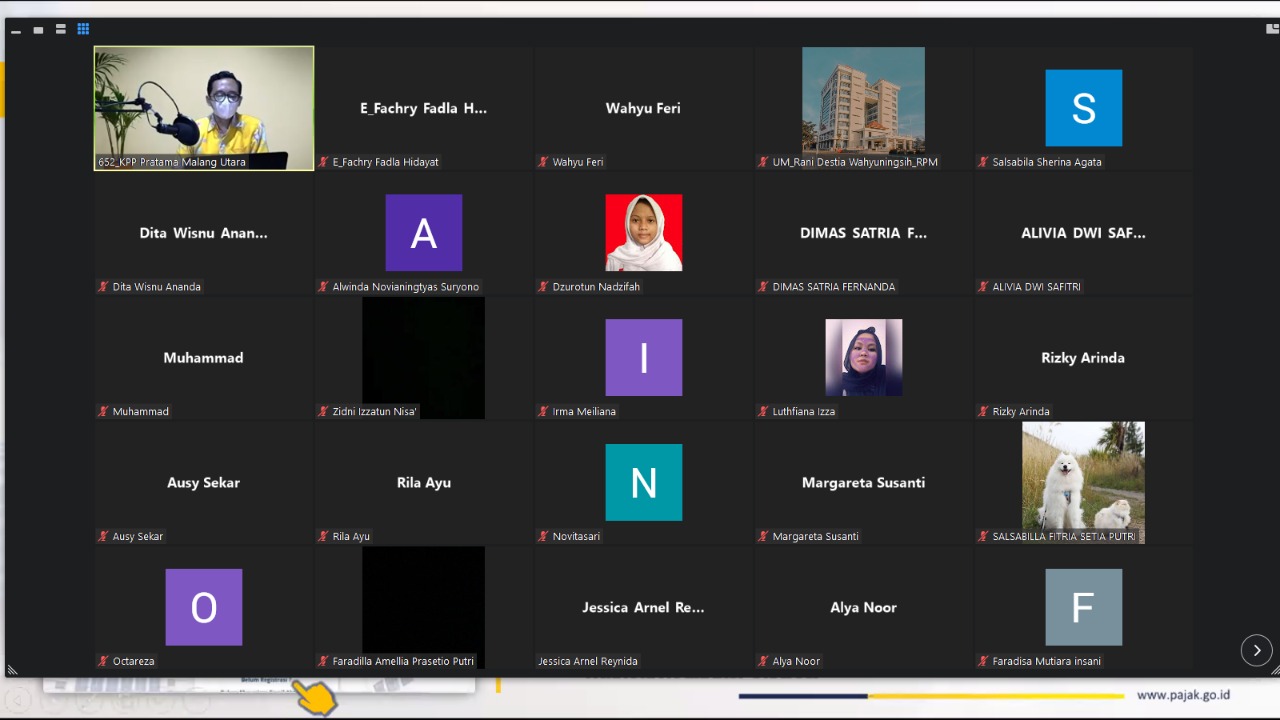1280x720 pixels.
Task: Click resize grip at window's bottom-left corner
Action: 12,670
